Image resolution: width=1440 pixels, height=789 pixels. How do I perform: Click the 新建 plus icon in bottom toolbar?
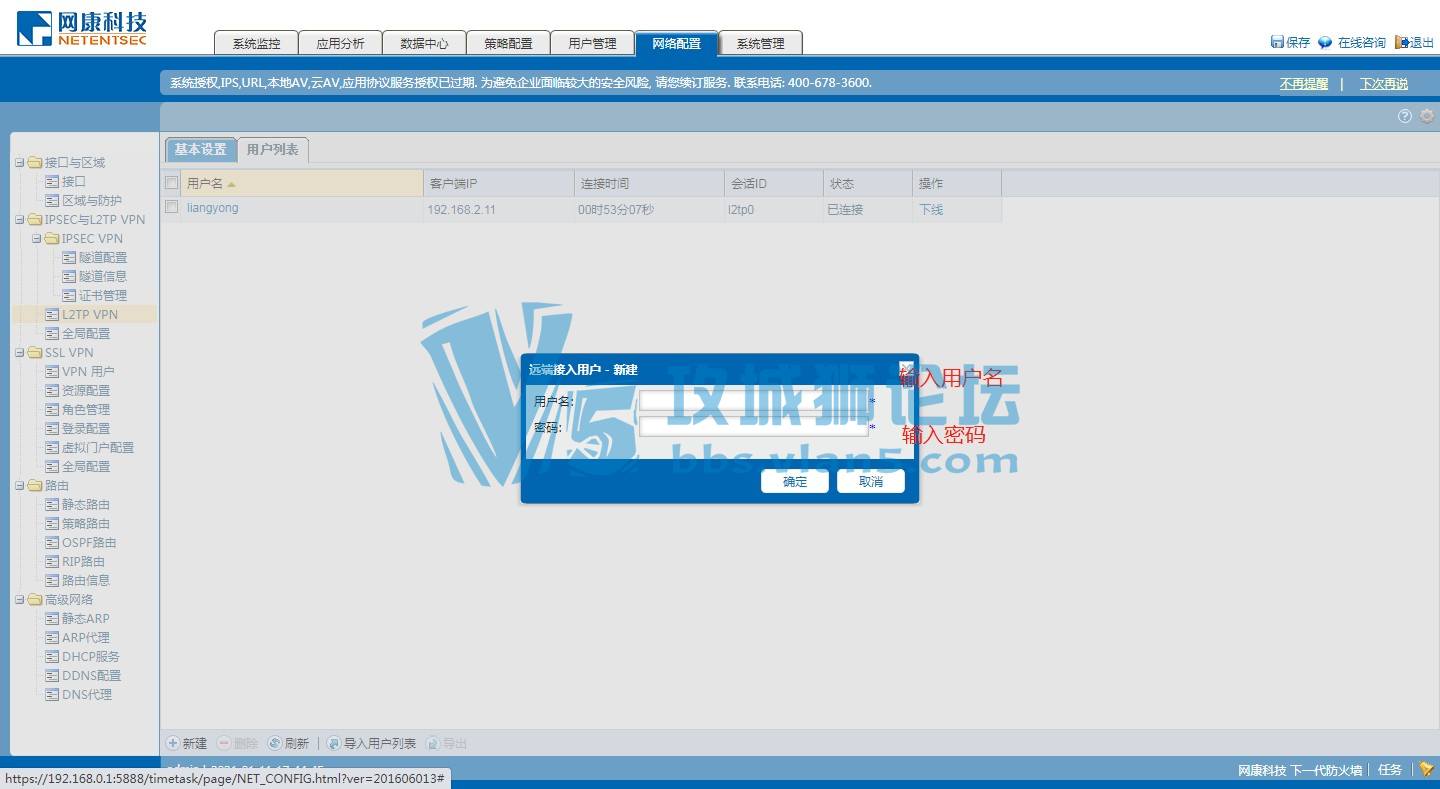173,743
